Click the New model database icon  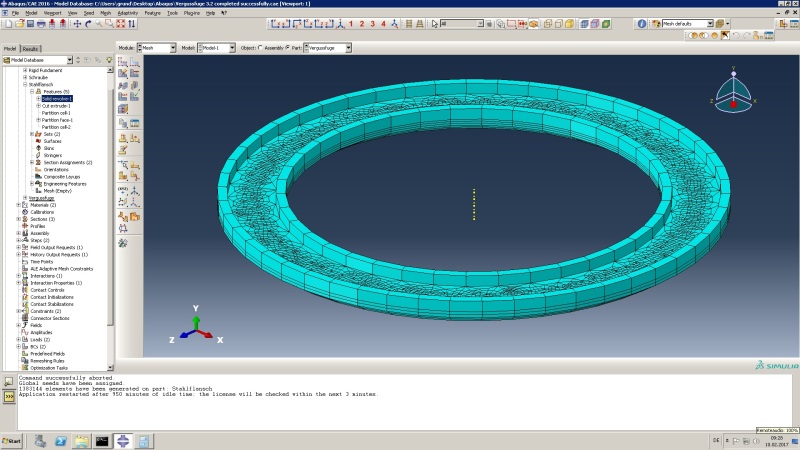click(9, 24)
